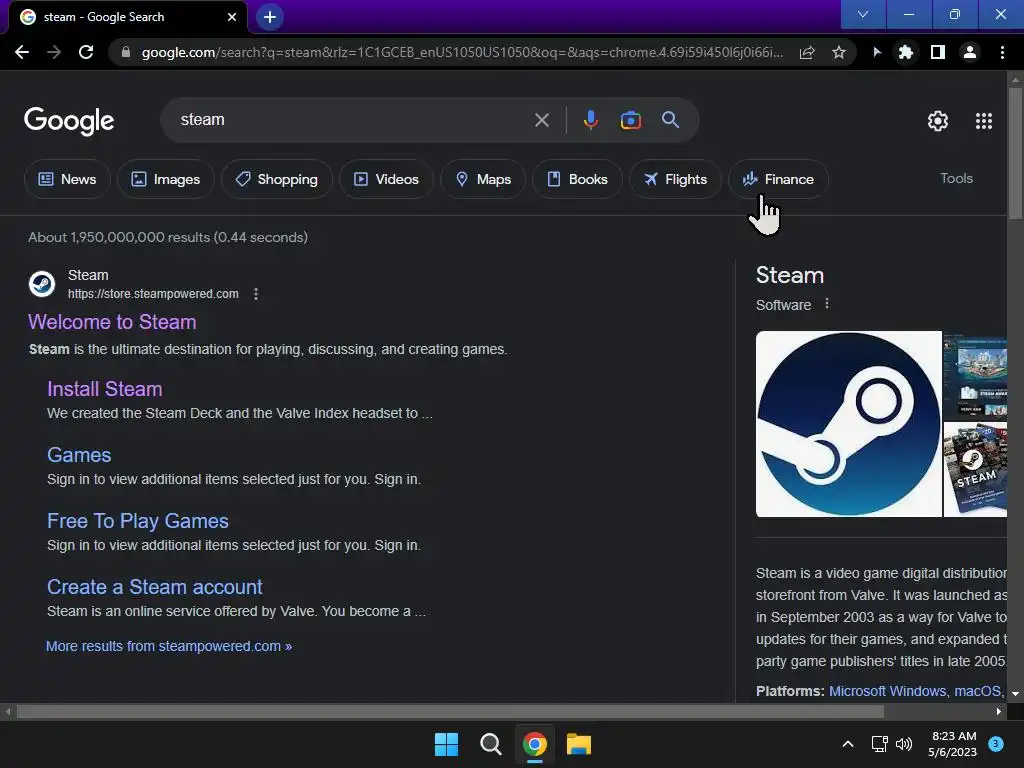Open the tab search dropdown chevron

863,14
